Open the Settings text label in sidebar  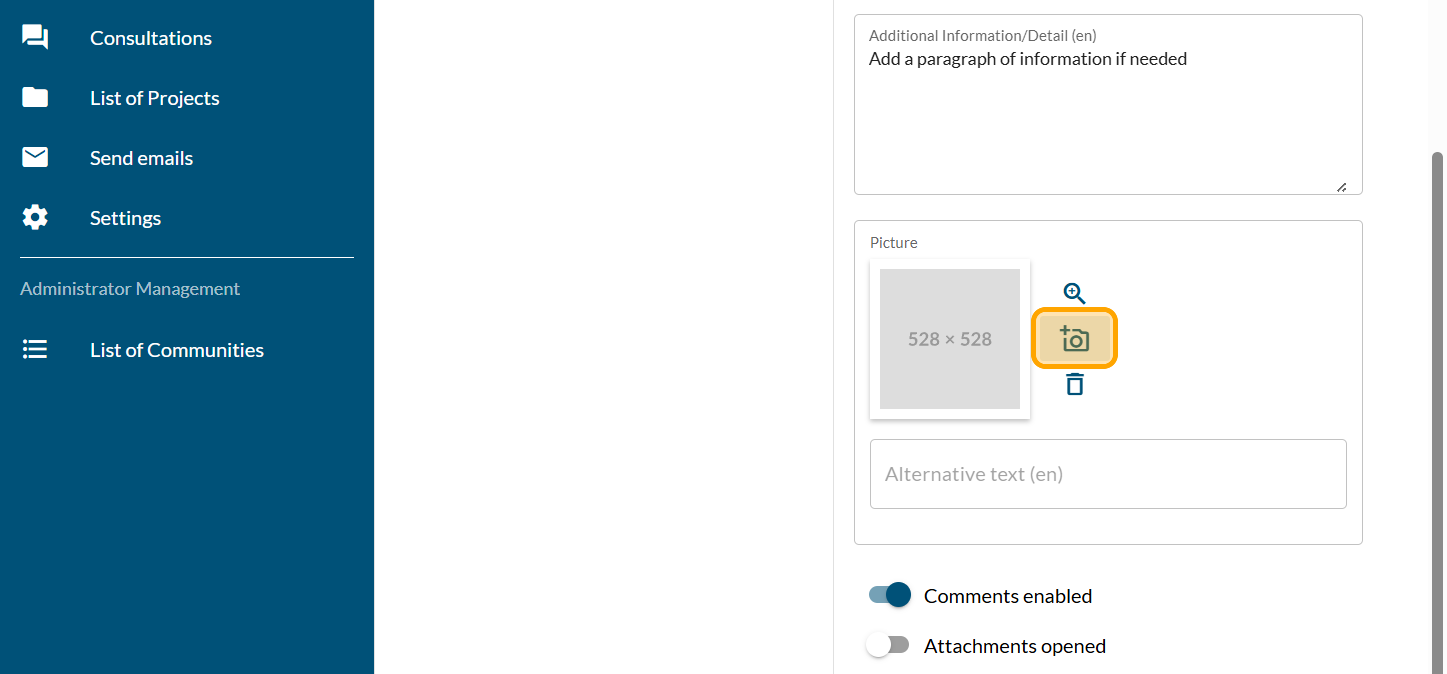(125, 218)
